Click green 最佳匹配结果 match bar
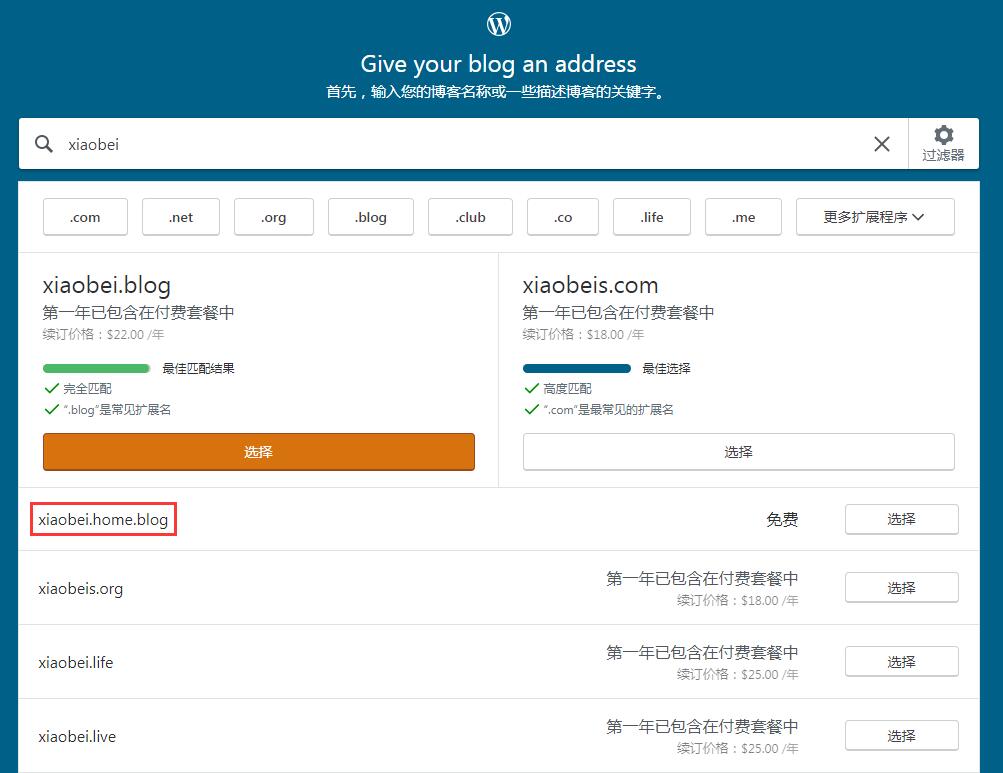 (x=97, y=368)
